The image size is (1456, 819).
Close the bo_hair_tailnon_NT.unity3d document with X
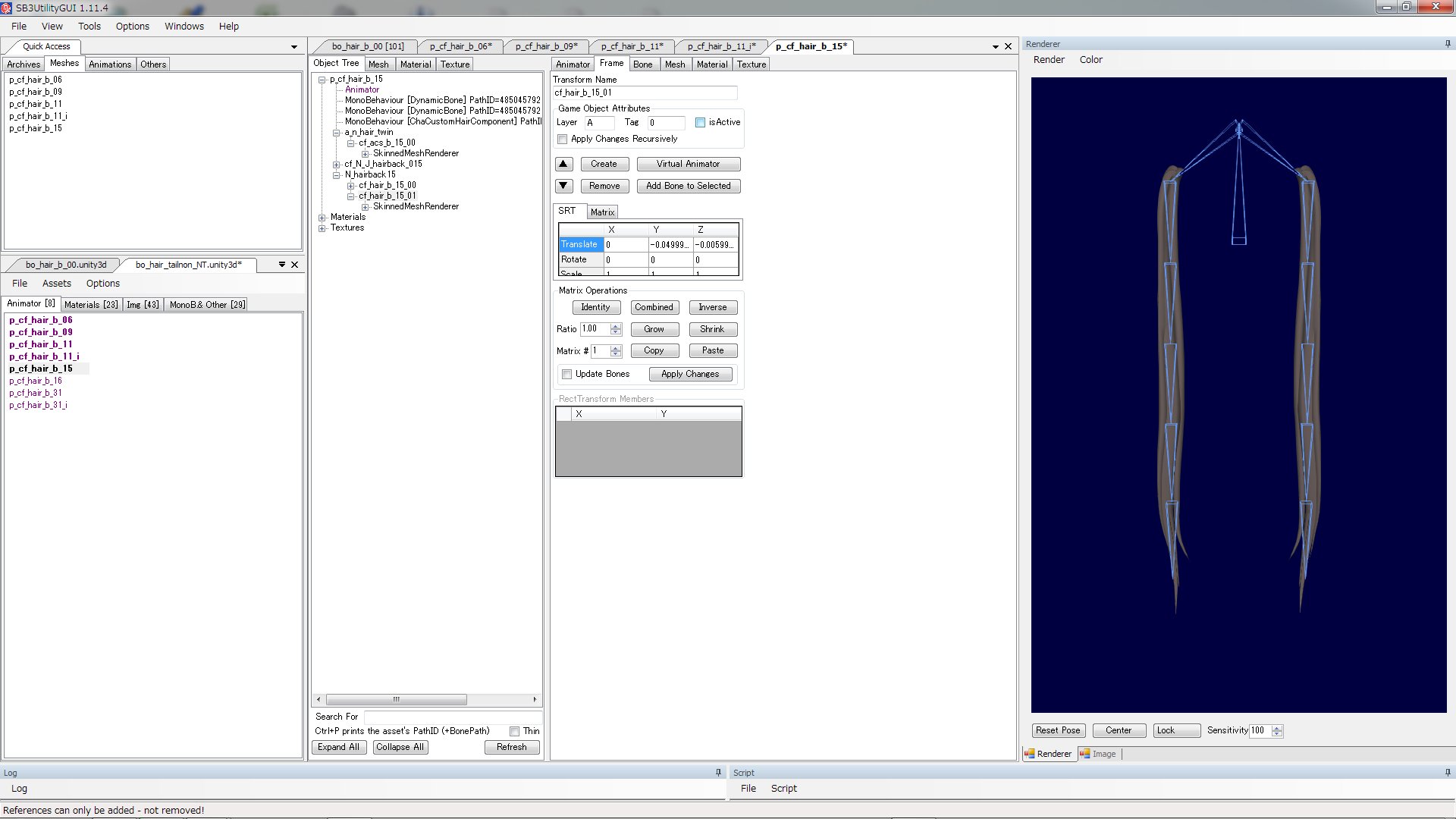pos(295,265)
